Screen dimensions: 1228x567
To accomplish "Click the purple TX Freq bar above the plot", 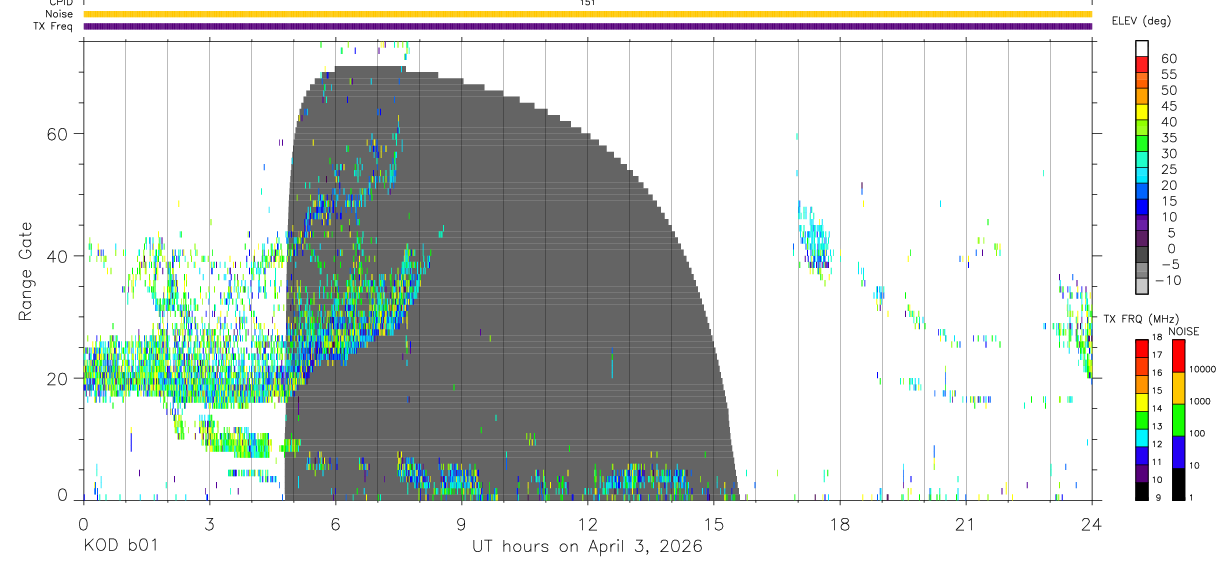I will click(x=587, y=26).
